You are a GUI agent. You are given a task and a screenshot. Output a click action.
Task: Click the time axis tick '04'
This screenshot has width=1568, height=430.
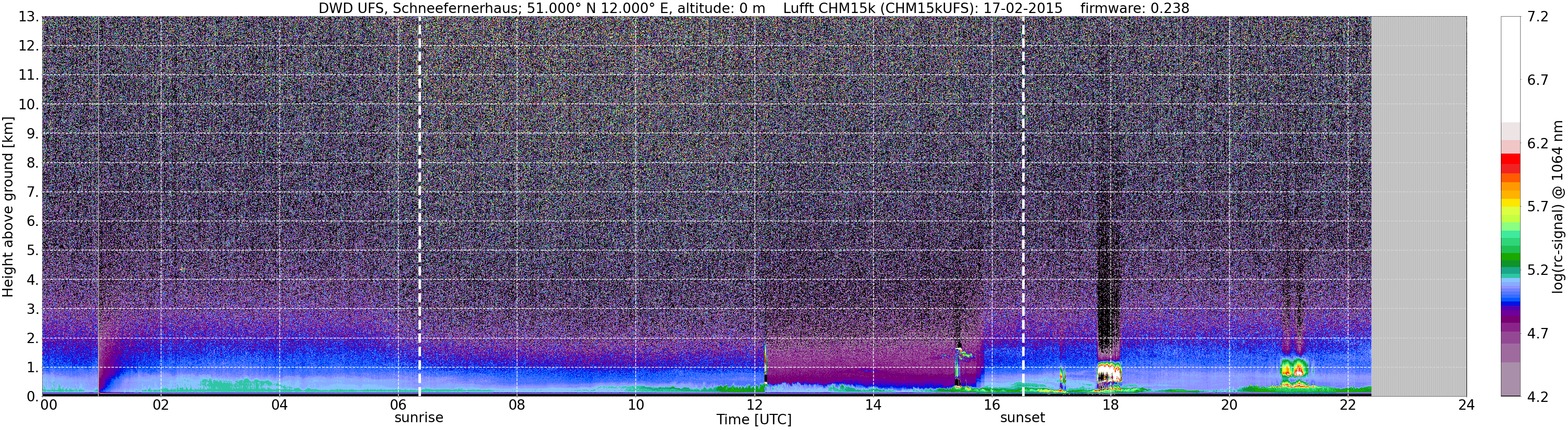point(279,405)
